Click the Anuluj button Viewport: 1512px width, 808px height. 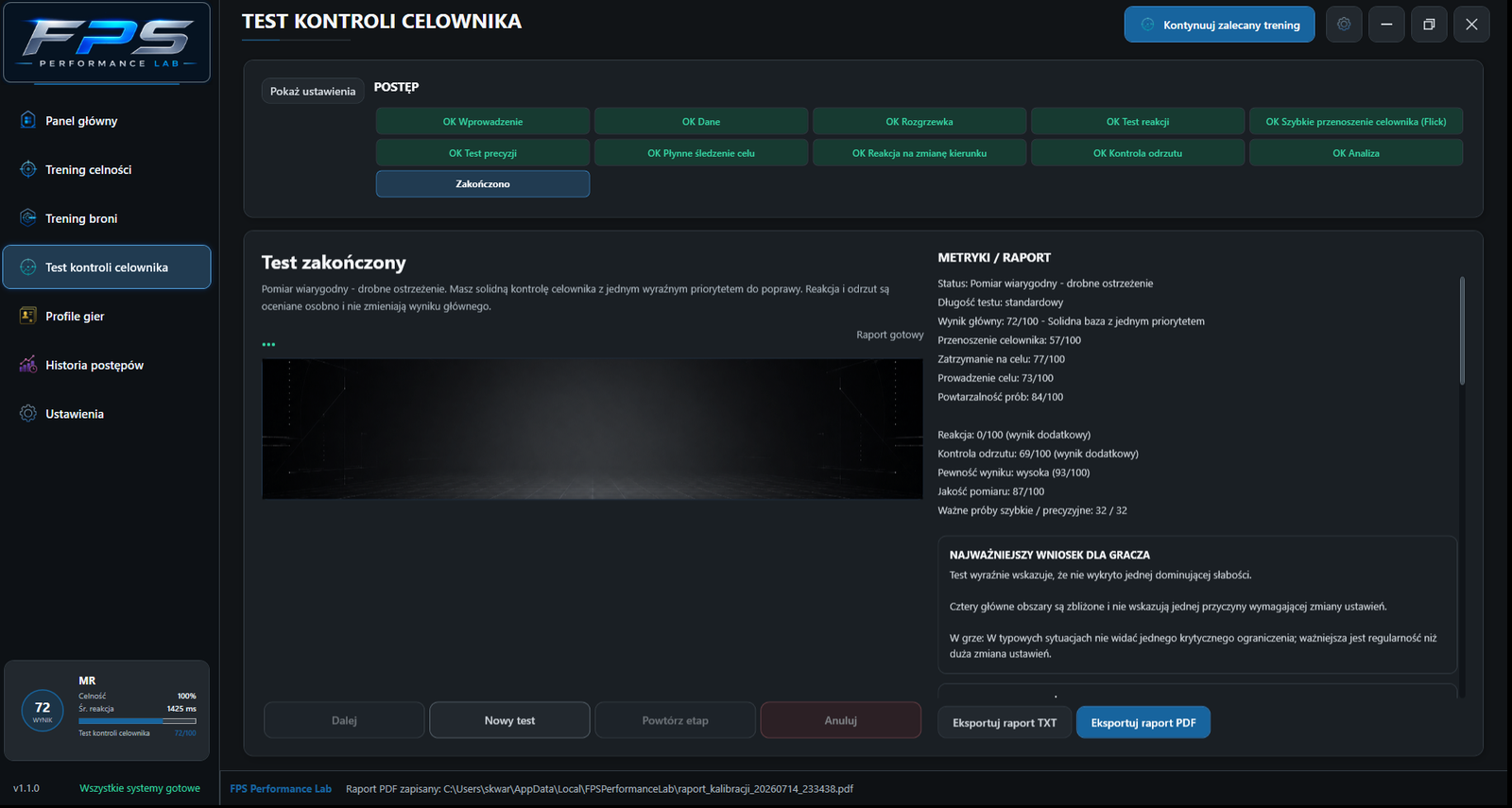tap(840, 720)
